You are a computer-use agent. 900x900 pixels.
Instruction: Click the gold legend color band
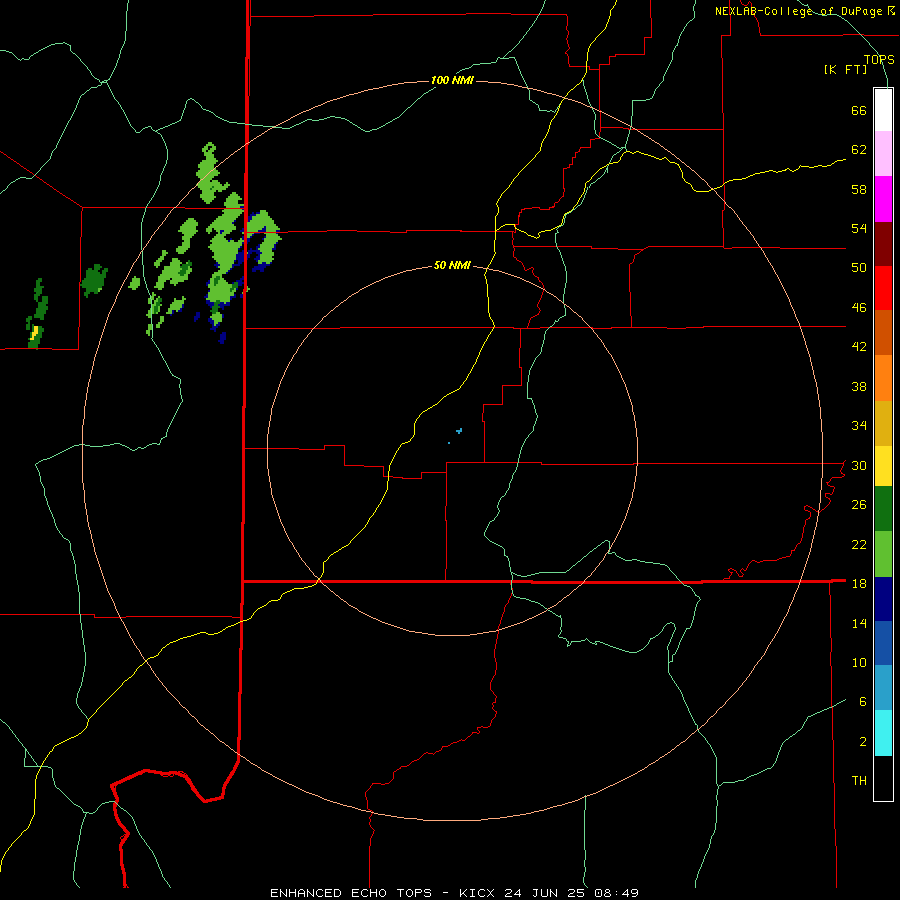tap(883, 423)
